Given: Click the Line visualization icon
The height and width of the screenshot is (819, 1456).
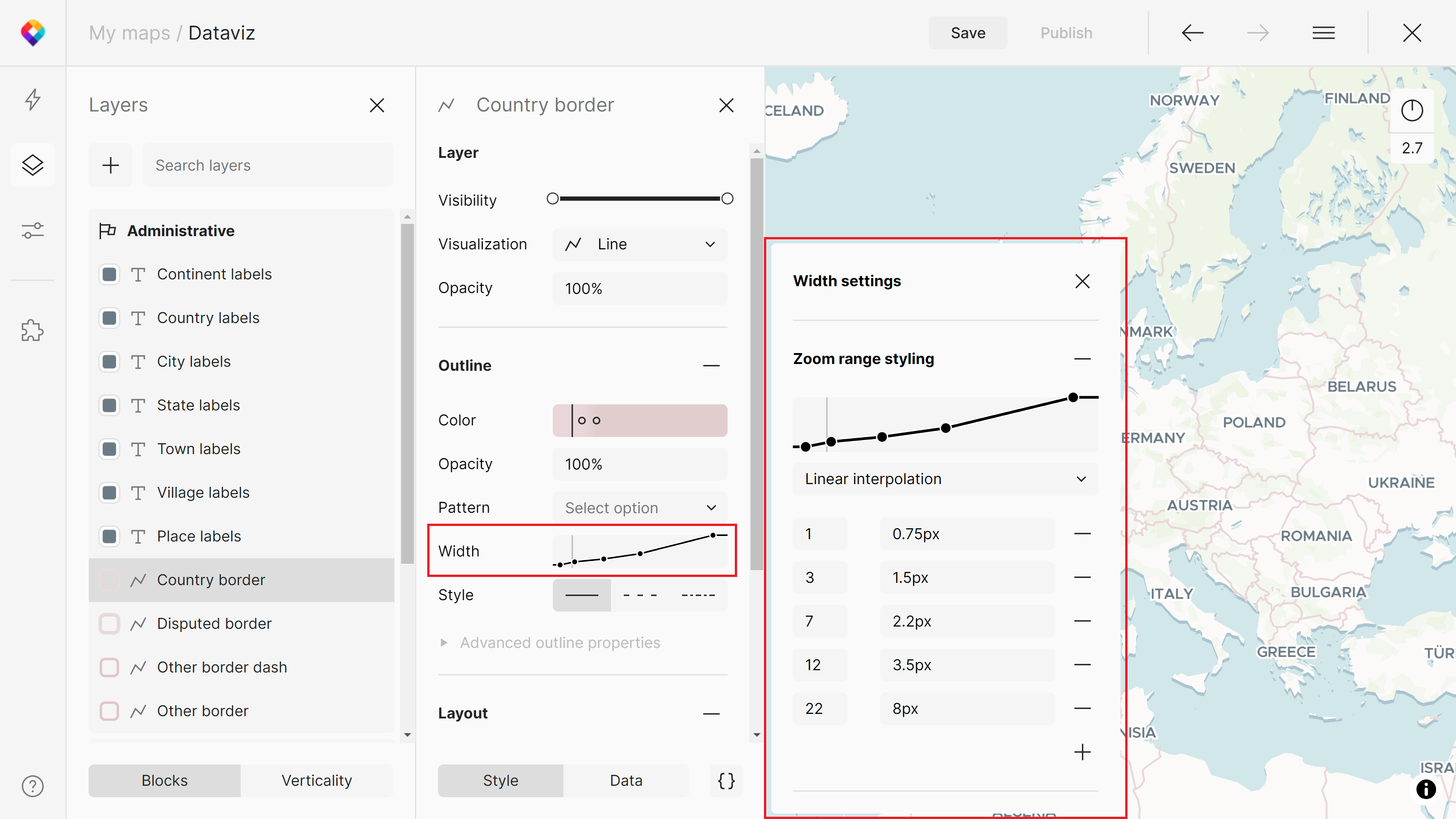Looking at the screenshot, I should click(575, 244).
